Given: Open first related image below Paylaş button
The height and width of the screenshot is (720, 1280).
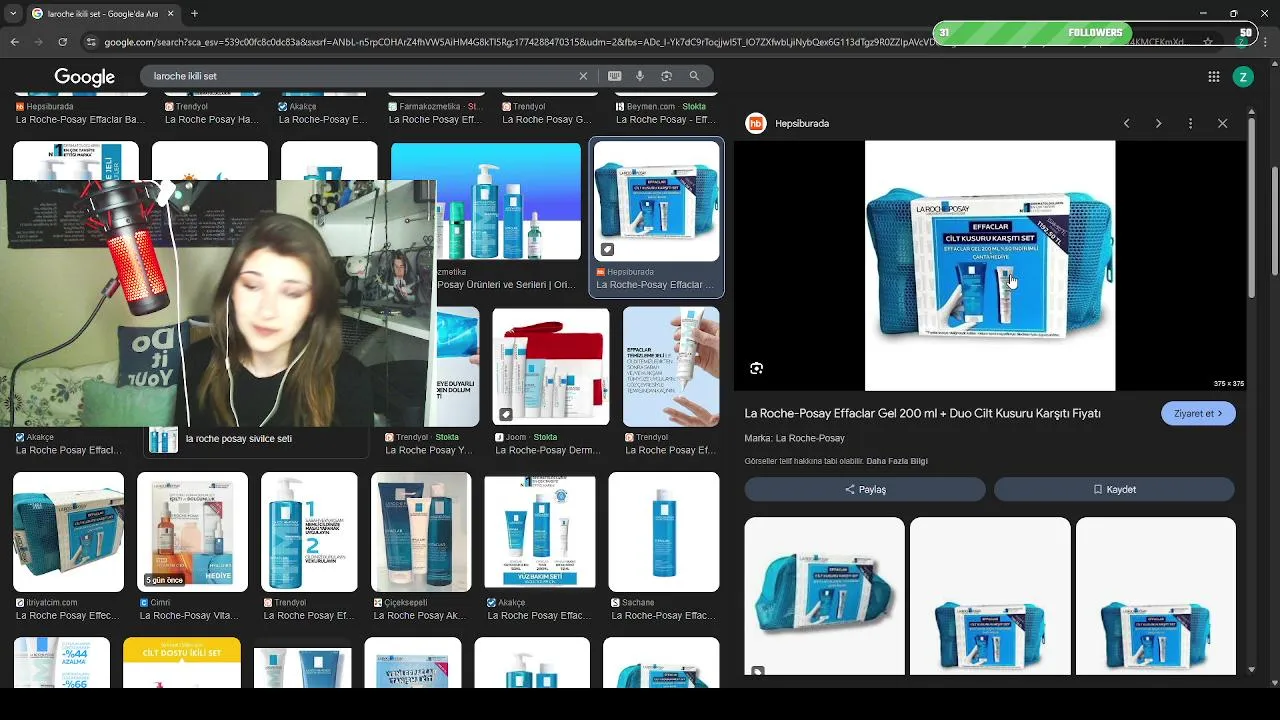Looking at the screenshot, I should coord(824,596).
